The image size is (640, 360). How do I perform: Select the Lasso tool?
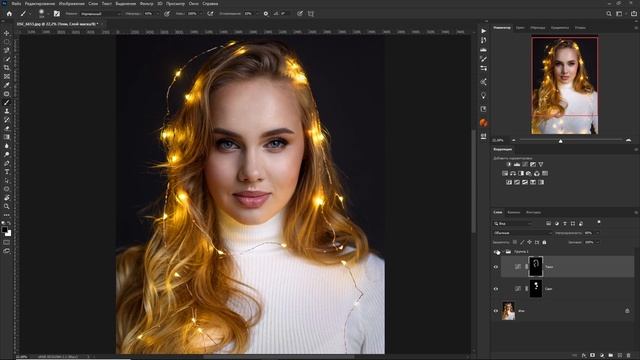(x=7, y=50)
